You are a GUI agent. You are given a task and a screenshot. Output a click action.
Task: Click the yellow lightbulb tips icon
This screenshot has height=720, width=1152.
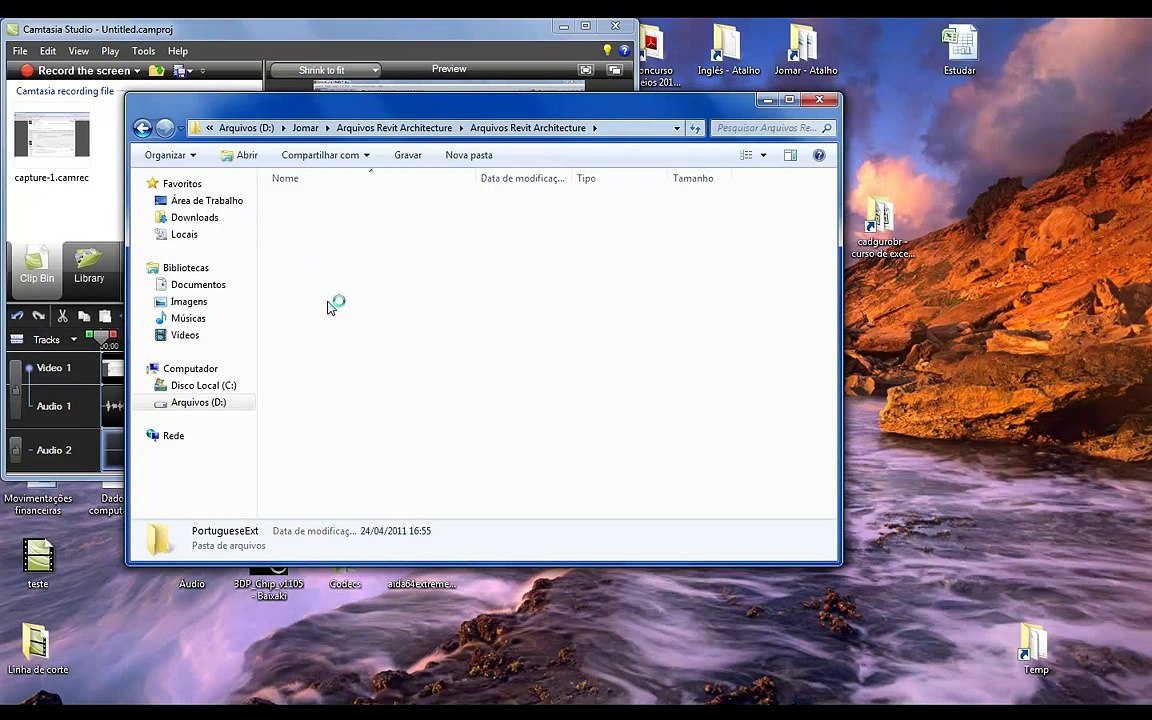tap(607, 50)
